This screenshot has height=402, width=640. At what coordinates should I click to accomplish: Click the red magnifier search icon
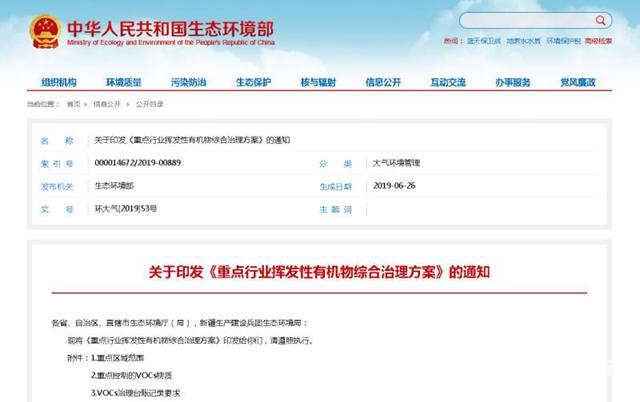coord(600,20)
